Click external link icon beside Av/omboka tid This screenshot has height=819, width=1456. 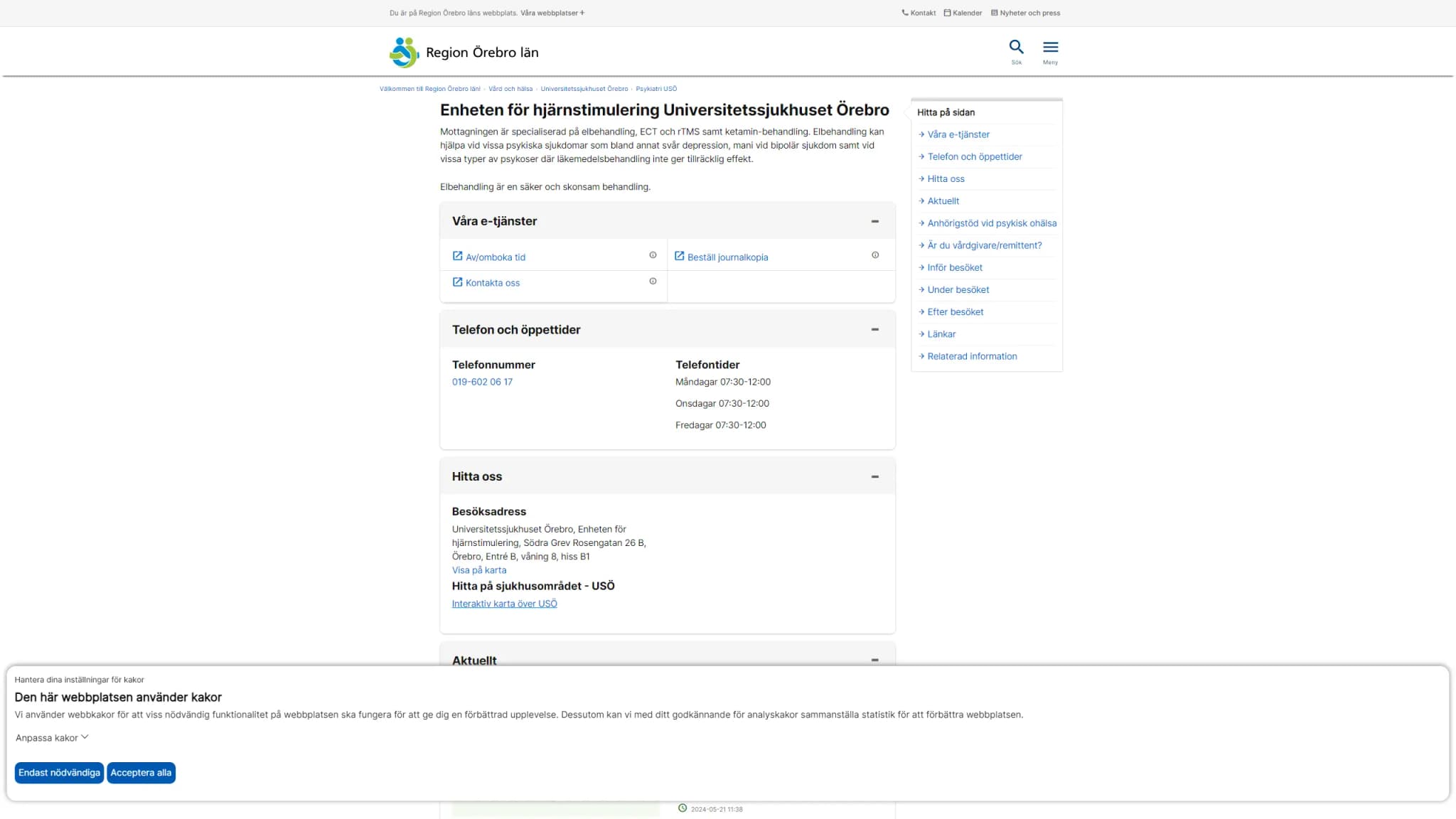tap(457, 256)
